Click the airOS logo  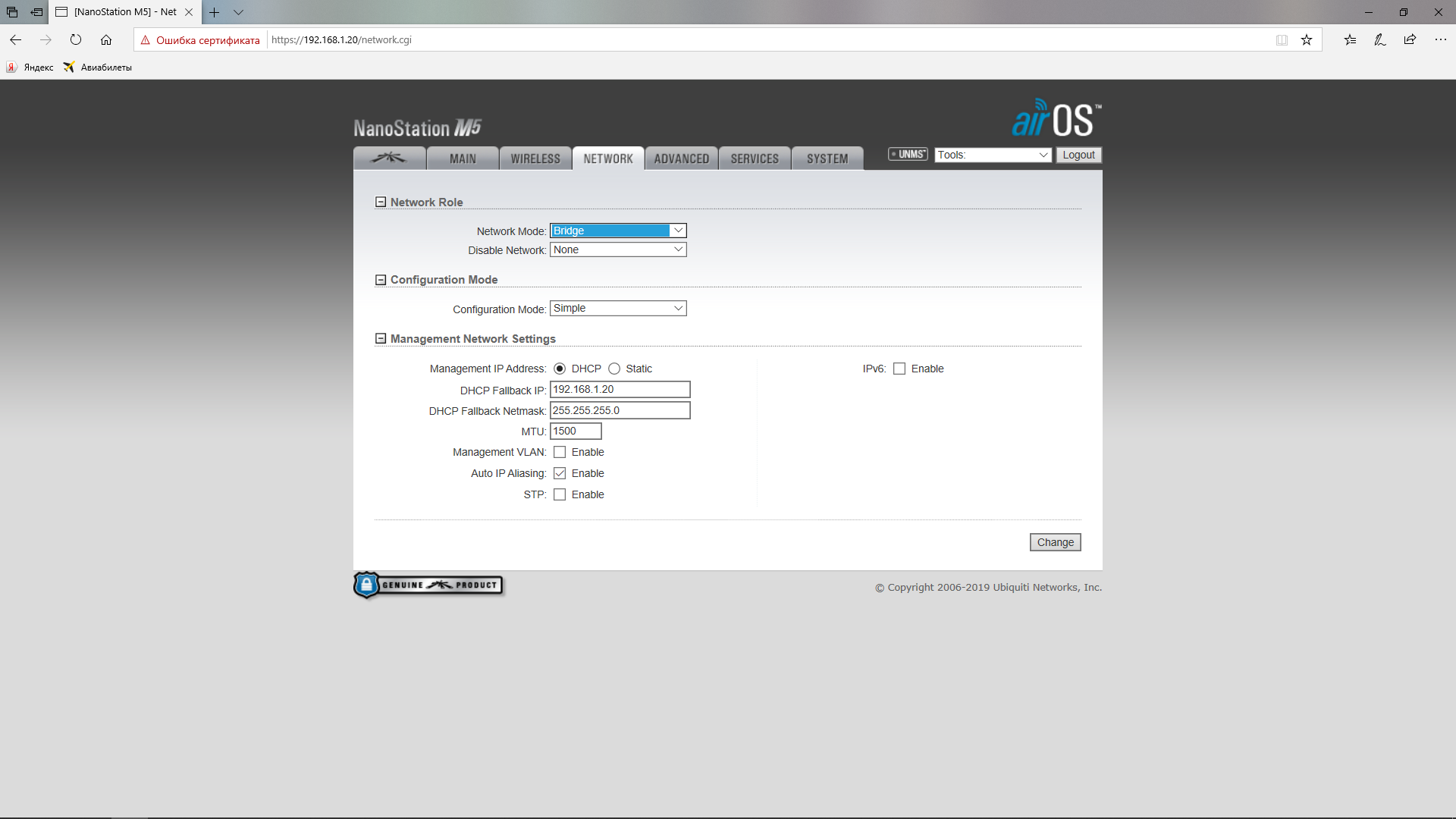click(1056, 118)
